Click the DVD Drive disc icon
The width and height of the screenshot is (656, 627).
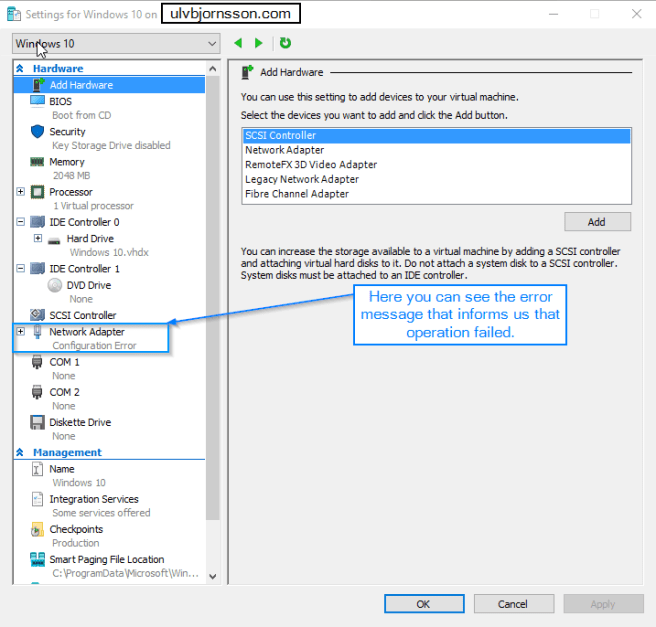(54, 285)
